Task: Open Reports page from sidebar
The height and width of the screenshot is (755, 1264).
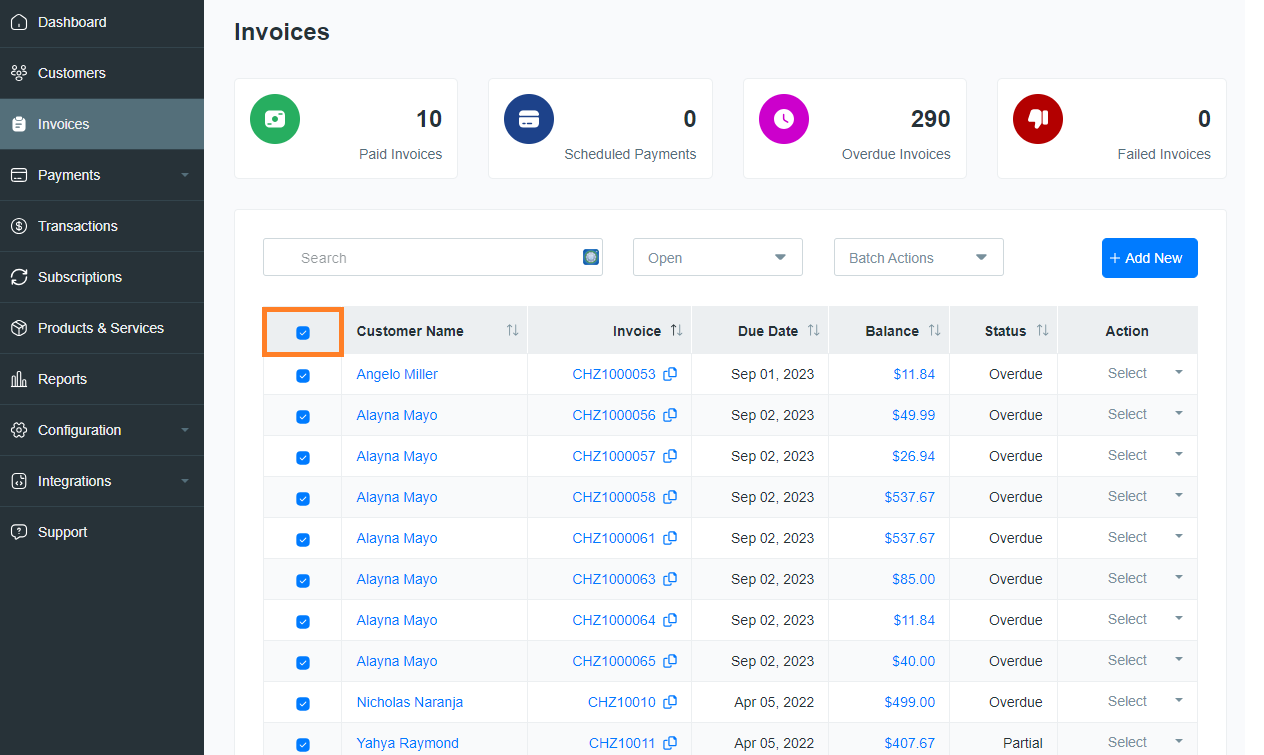Action: click(x=102, y=379)
